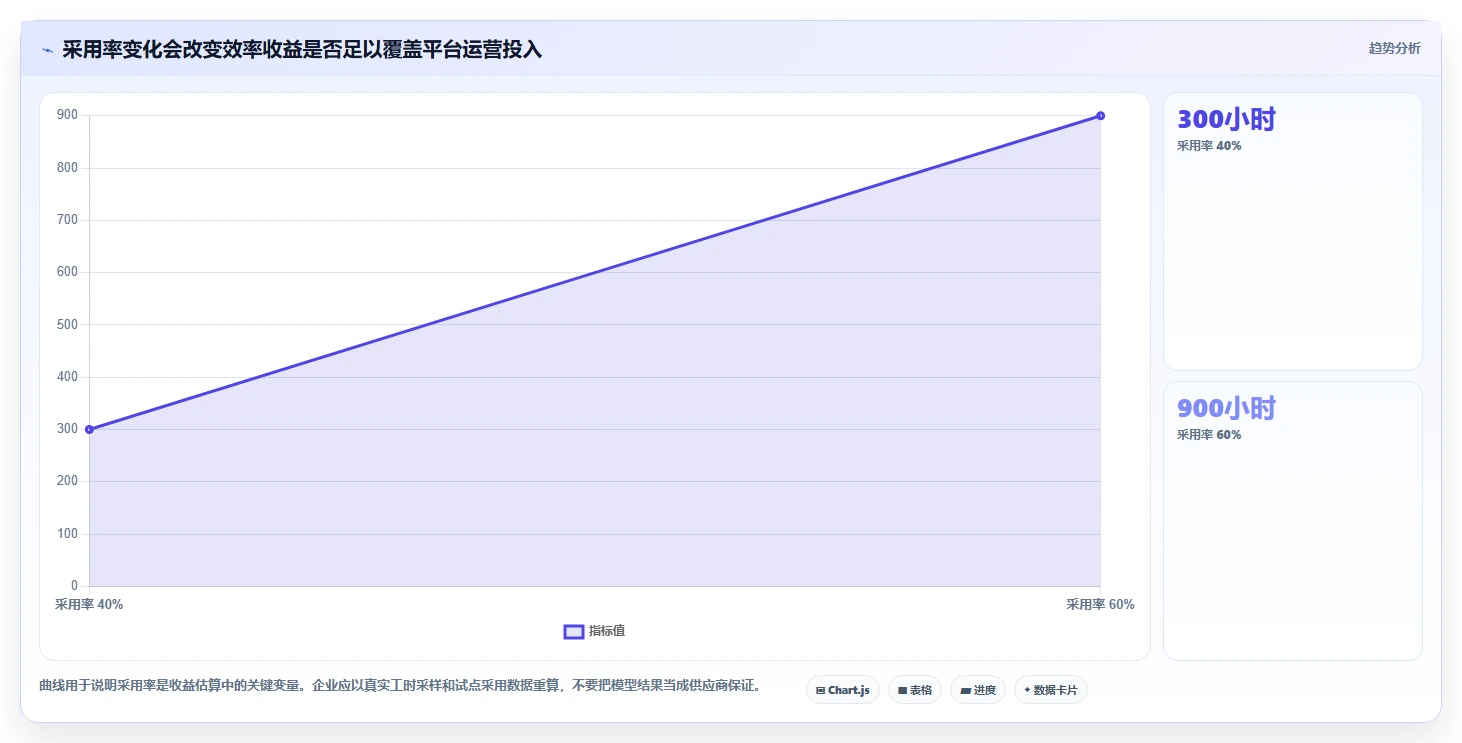Open the 300小时 data card

coord(1292,232)
